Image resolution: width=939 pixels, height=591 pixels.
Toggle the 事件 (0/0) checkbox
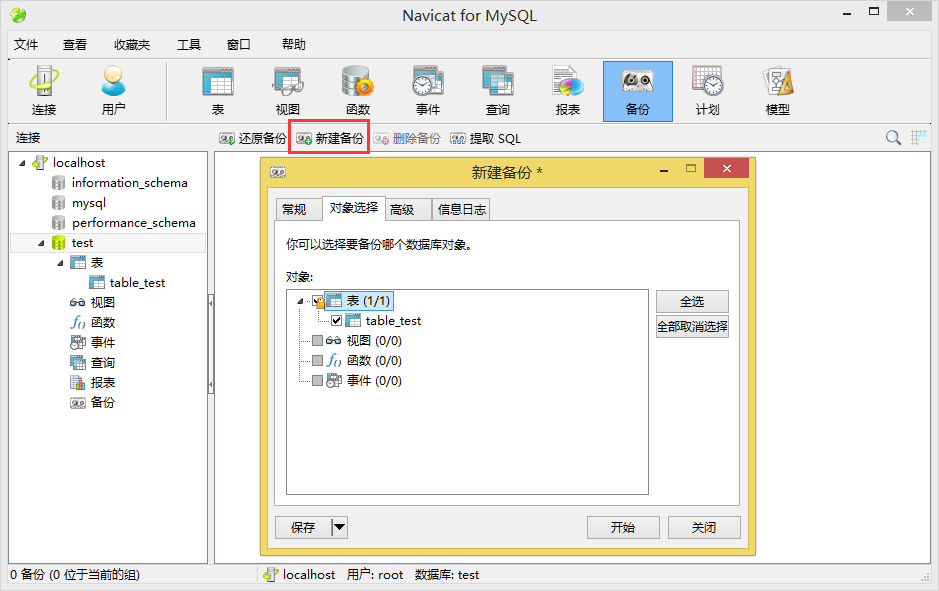pos(317,381)
